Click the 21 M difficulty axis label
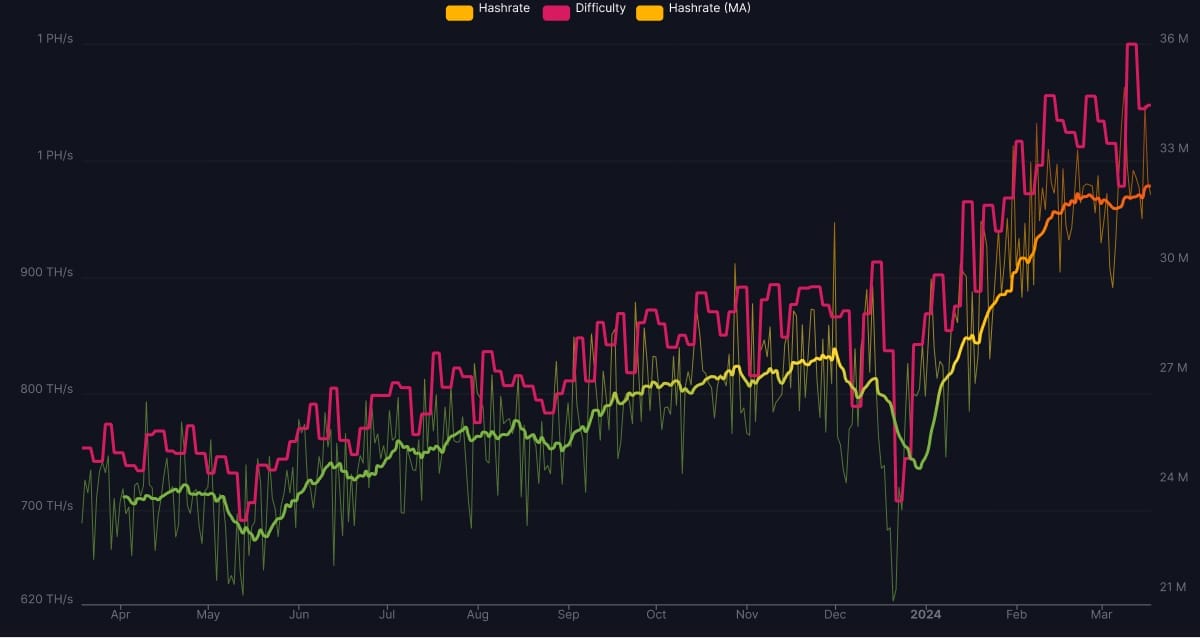The height and width of the screenshot is (638, 1200). 1173,586
